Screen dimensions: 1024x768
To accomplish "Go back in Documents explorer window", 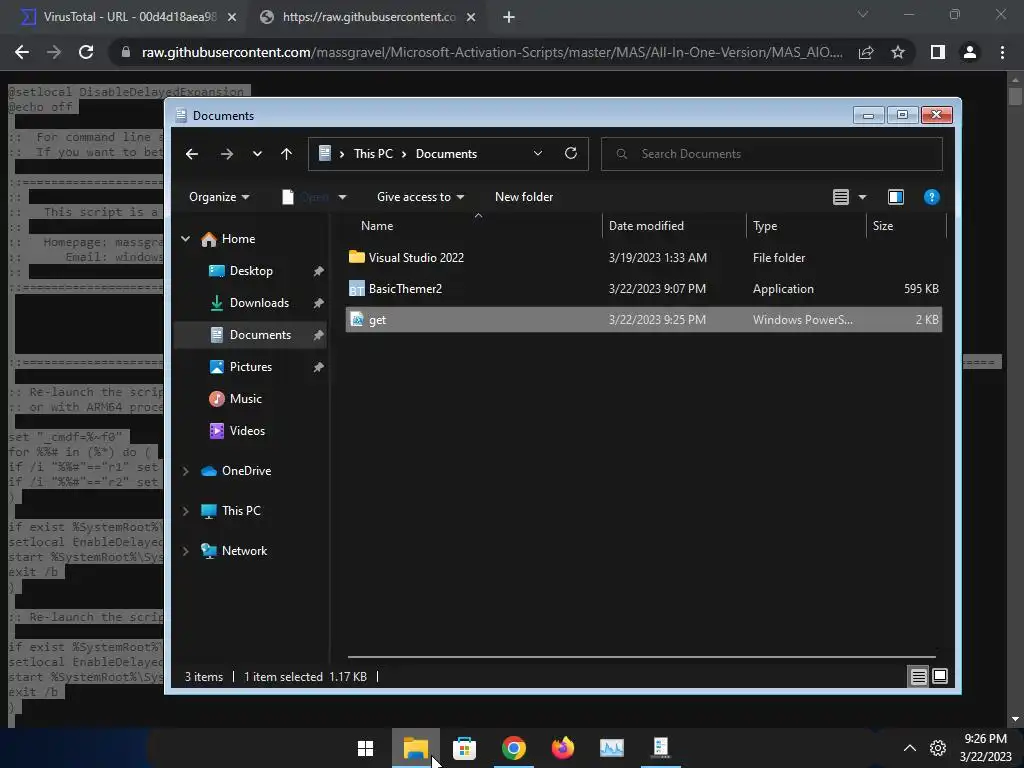I will (191, 154).
